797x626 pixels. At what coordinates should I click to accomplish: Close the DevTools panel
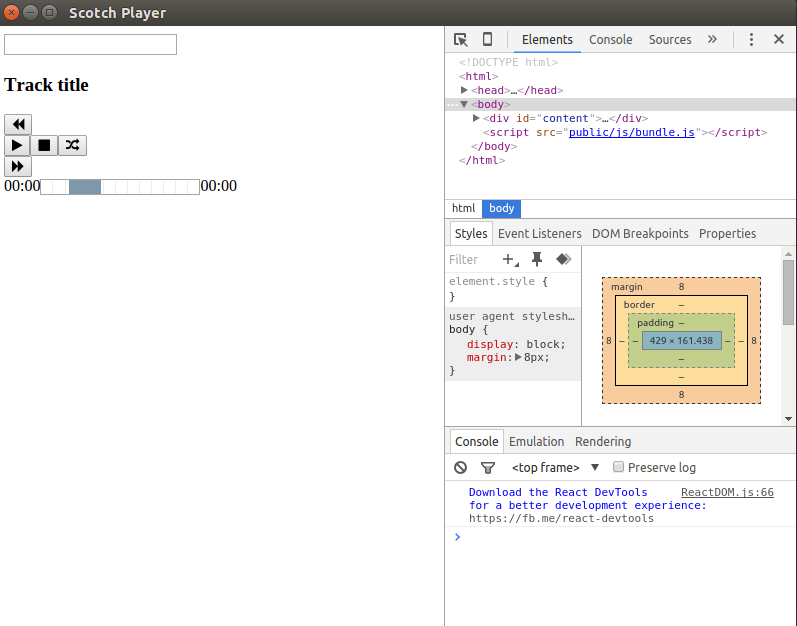(779, 39)
